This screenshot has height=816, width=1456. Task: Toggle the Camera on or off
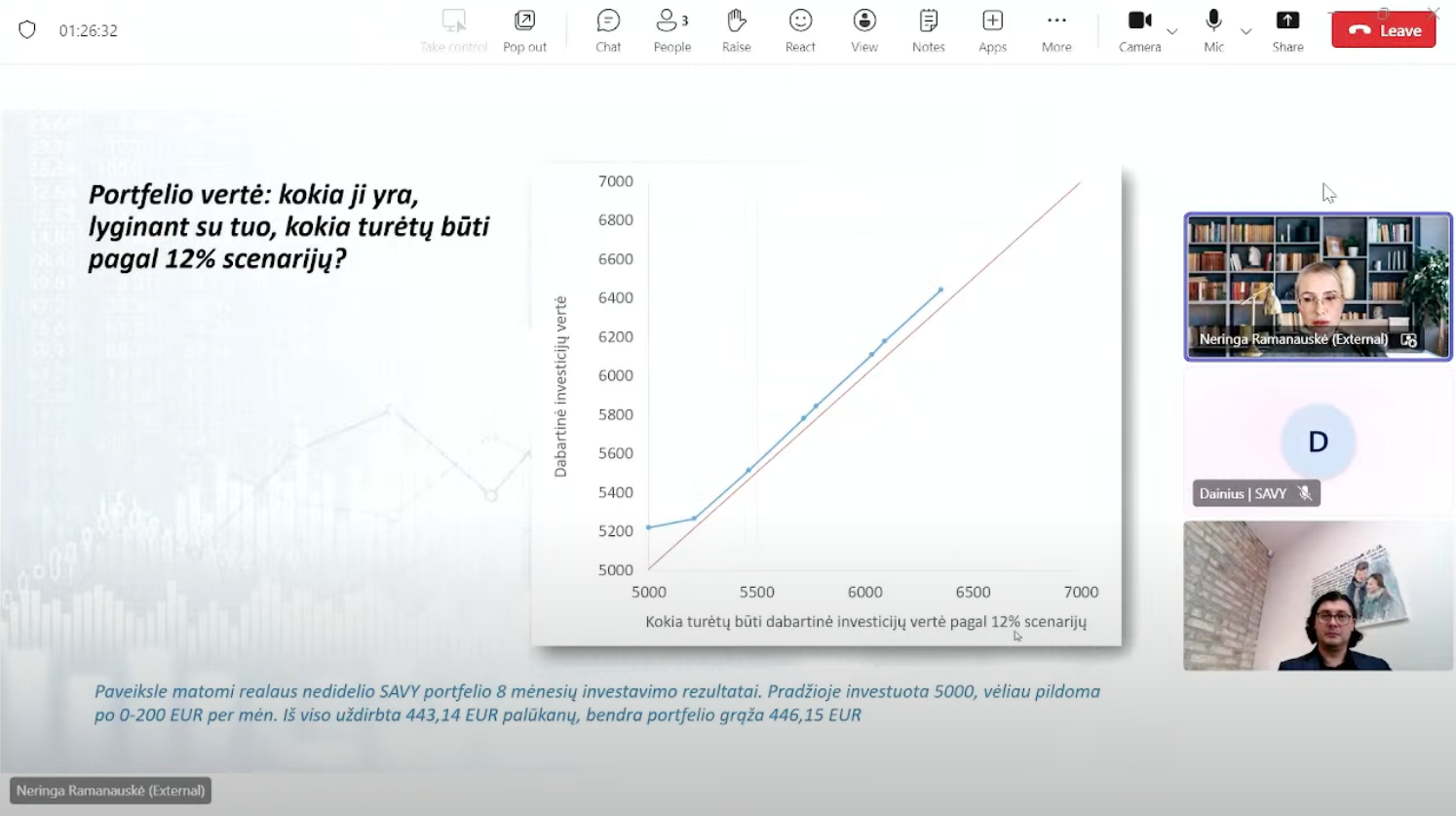(1139, 30)
